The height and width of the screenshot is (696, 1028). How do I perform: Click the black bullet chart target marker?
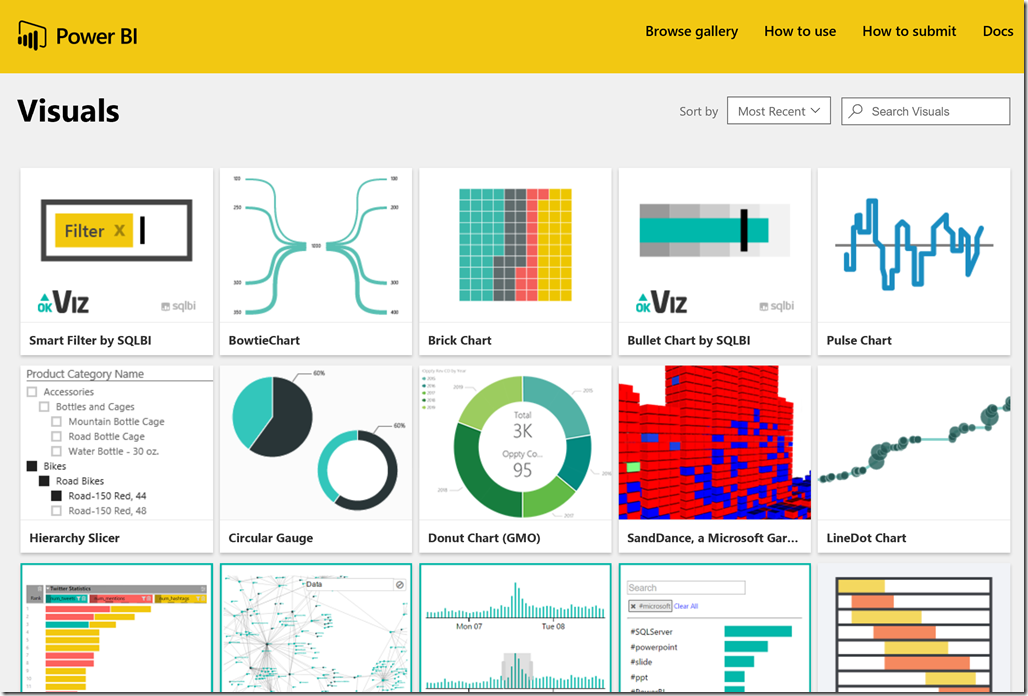point(744,230)
